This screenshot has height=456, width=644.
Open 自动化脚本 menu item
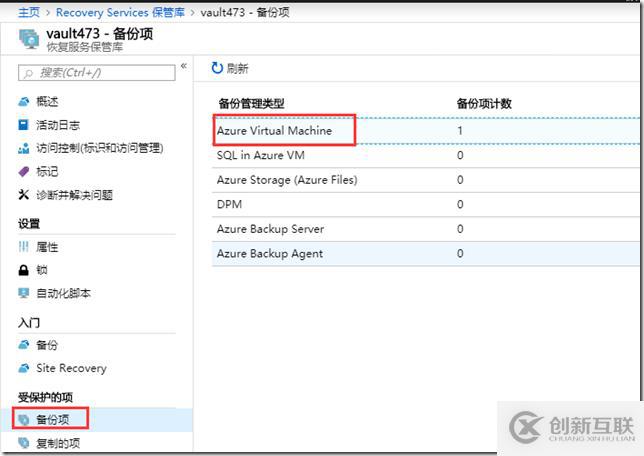click(63, 293)
